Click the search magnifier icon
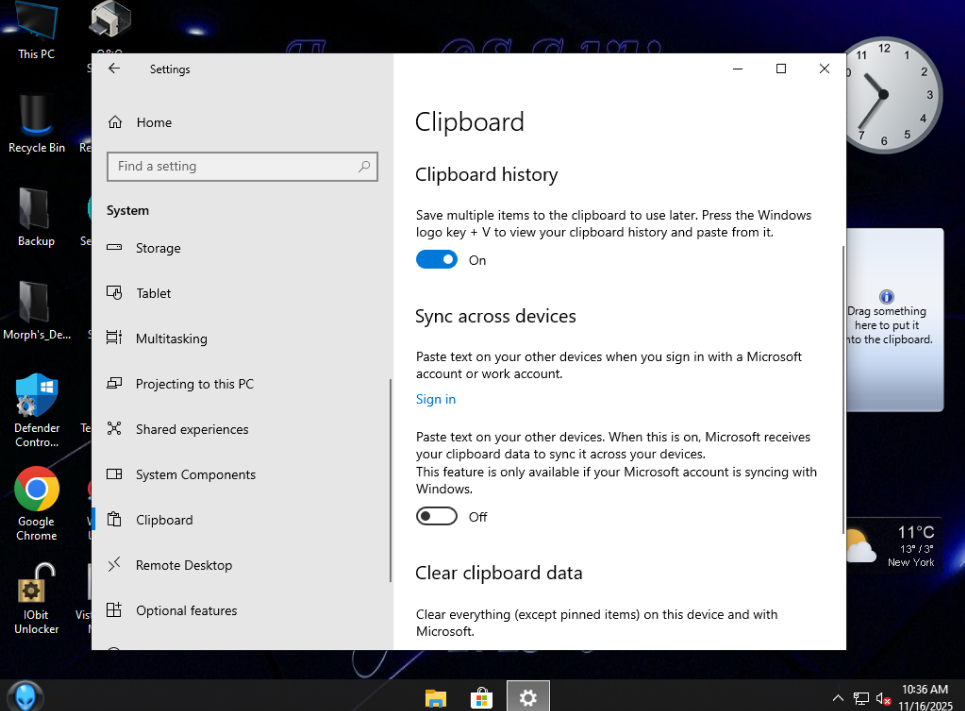The width and height of the screenshot is (965, 711). tap(365, 167)
